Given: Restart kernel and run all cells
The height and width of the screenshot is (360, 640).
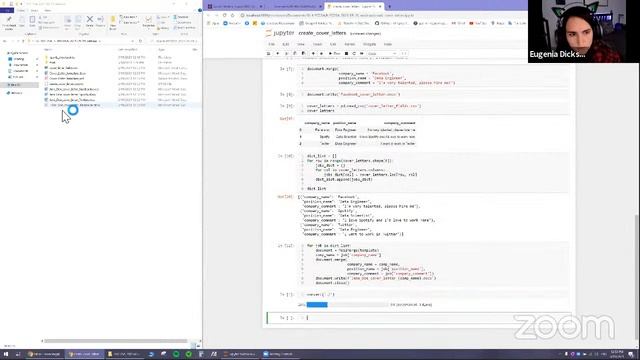Looking at the screenshot, I should [x=362, y=53].
